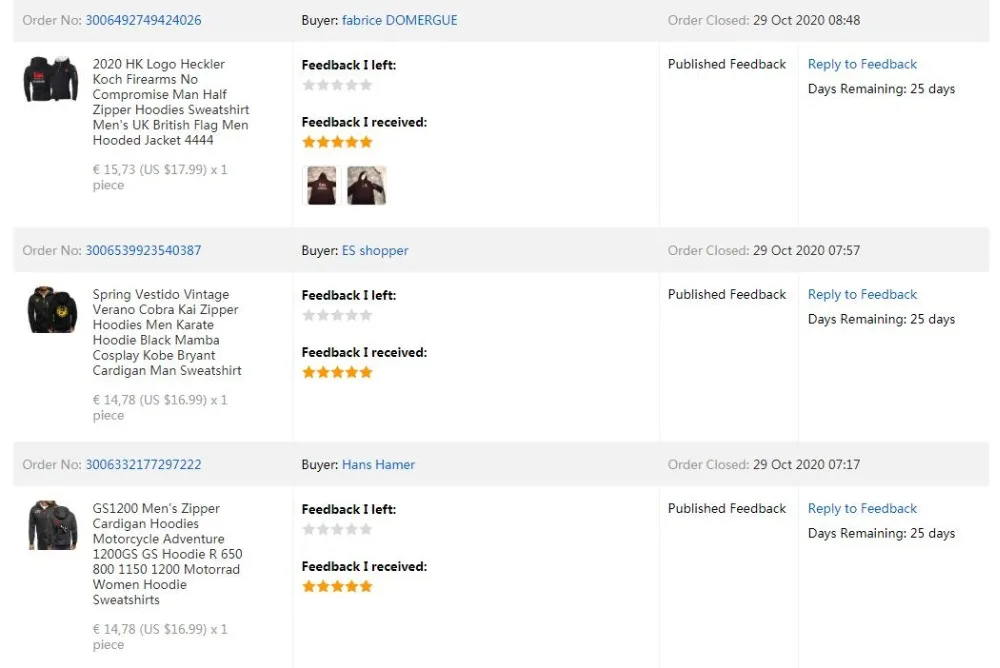Screen dimensions: 1000x668
Task: Click the GS1200 Men's Zipper Cardigan title
Action: (167, 554)
